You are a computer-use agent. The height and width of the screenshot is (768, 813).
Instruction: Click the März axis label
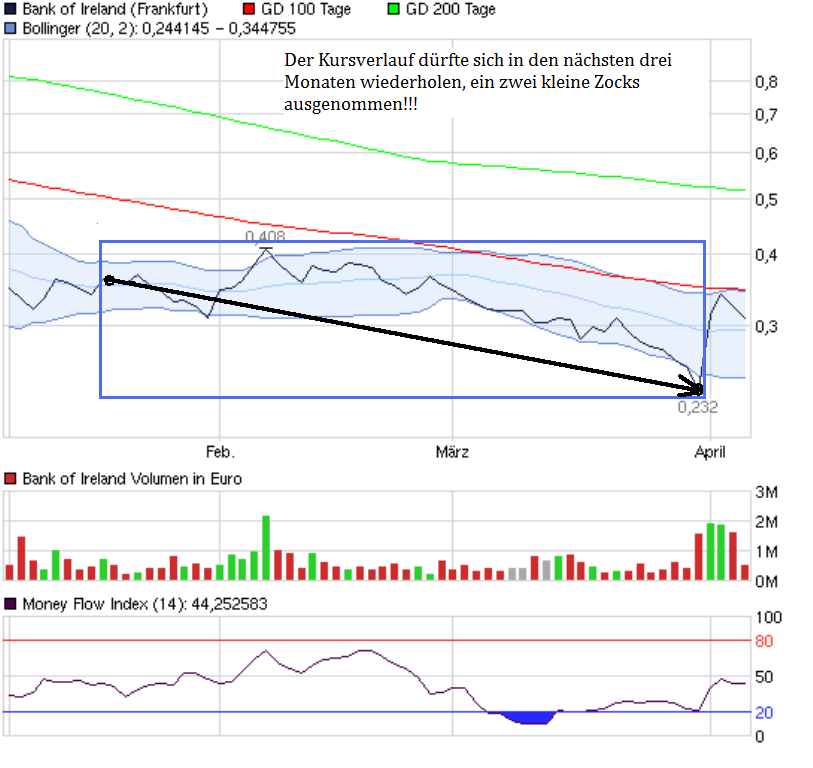[x=452, y=452]
